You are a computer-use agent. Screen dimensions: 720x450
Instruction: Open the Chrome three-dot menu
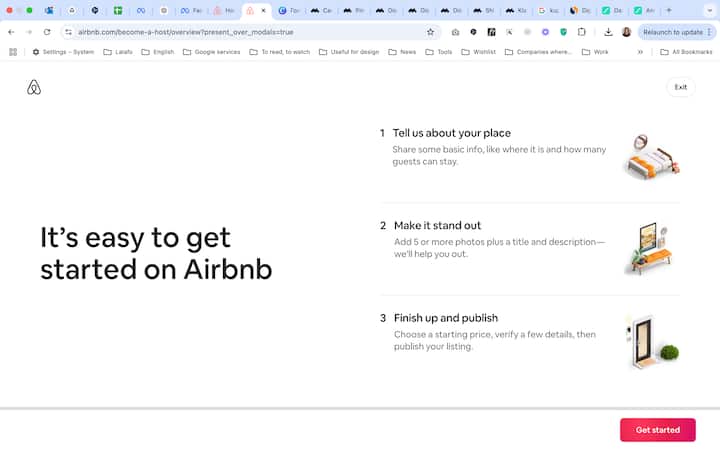709,32
